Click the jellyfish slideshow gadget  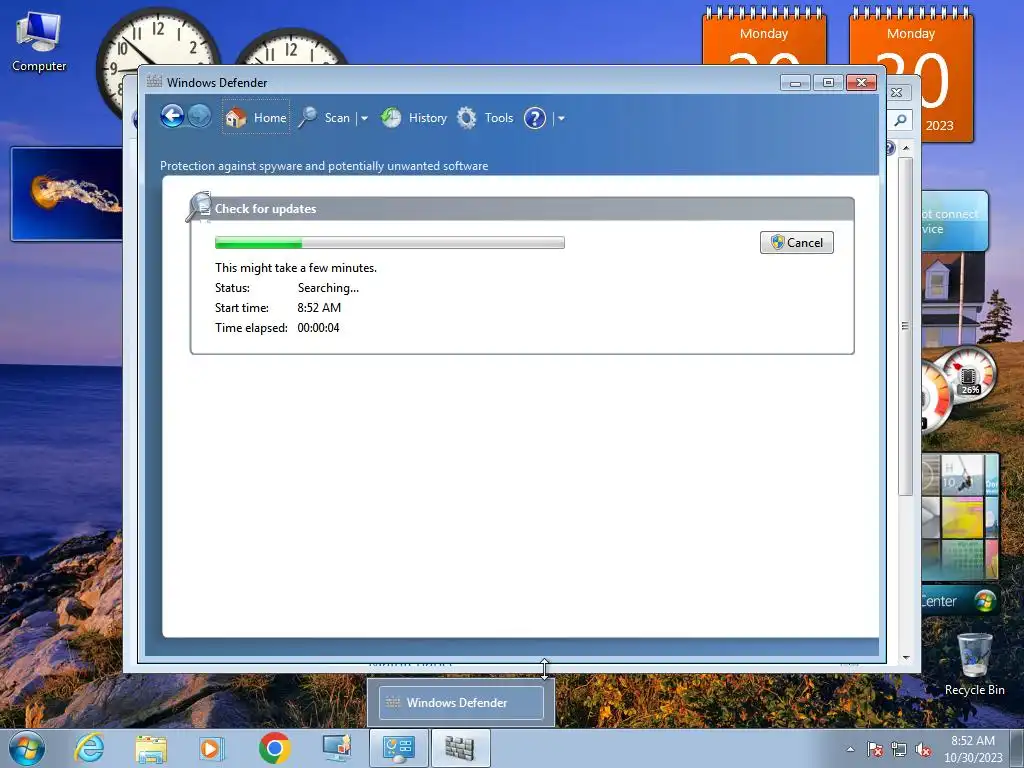[67, 194]
